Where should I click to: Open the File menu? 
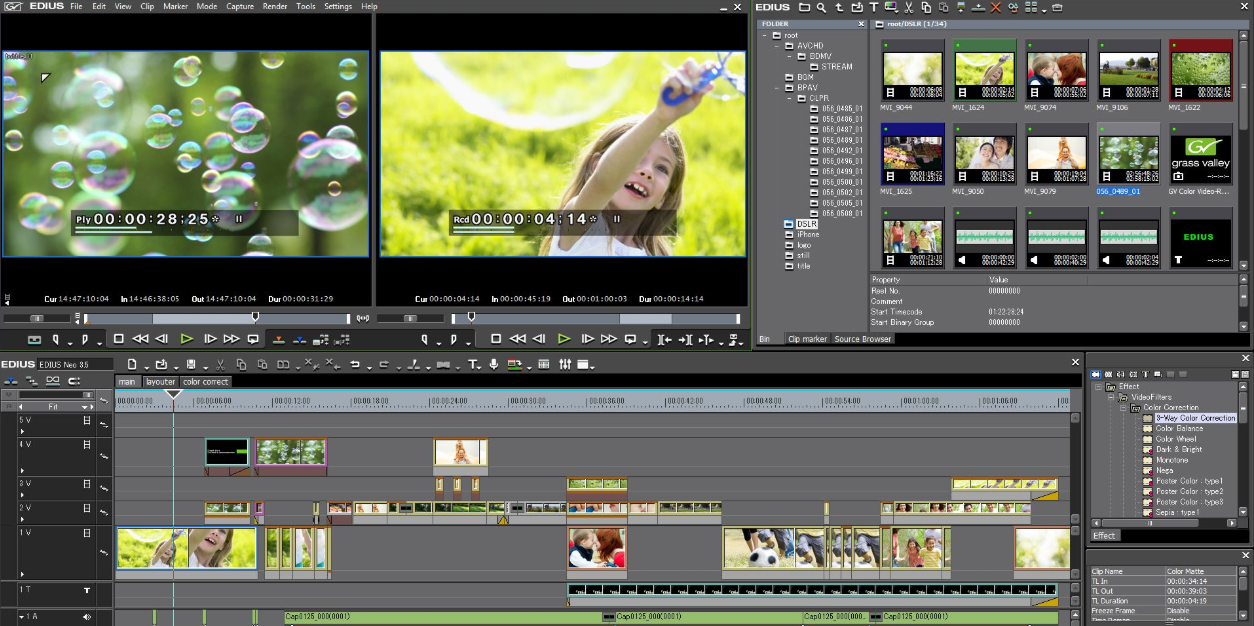[x=76, y=6]
